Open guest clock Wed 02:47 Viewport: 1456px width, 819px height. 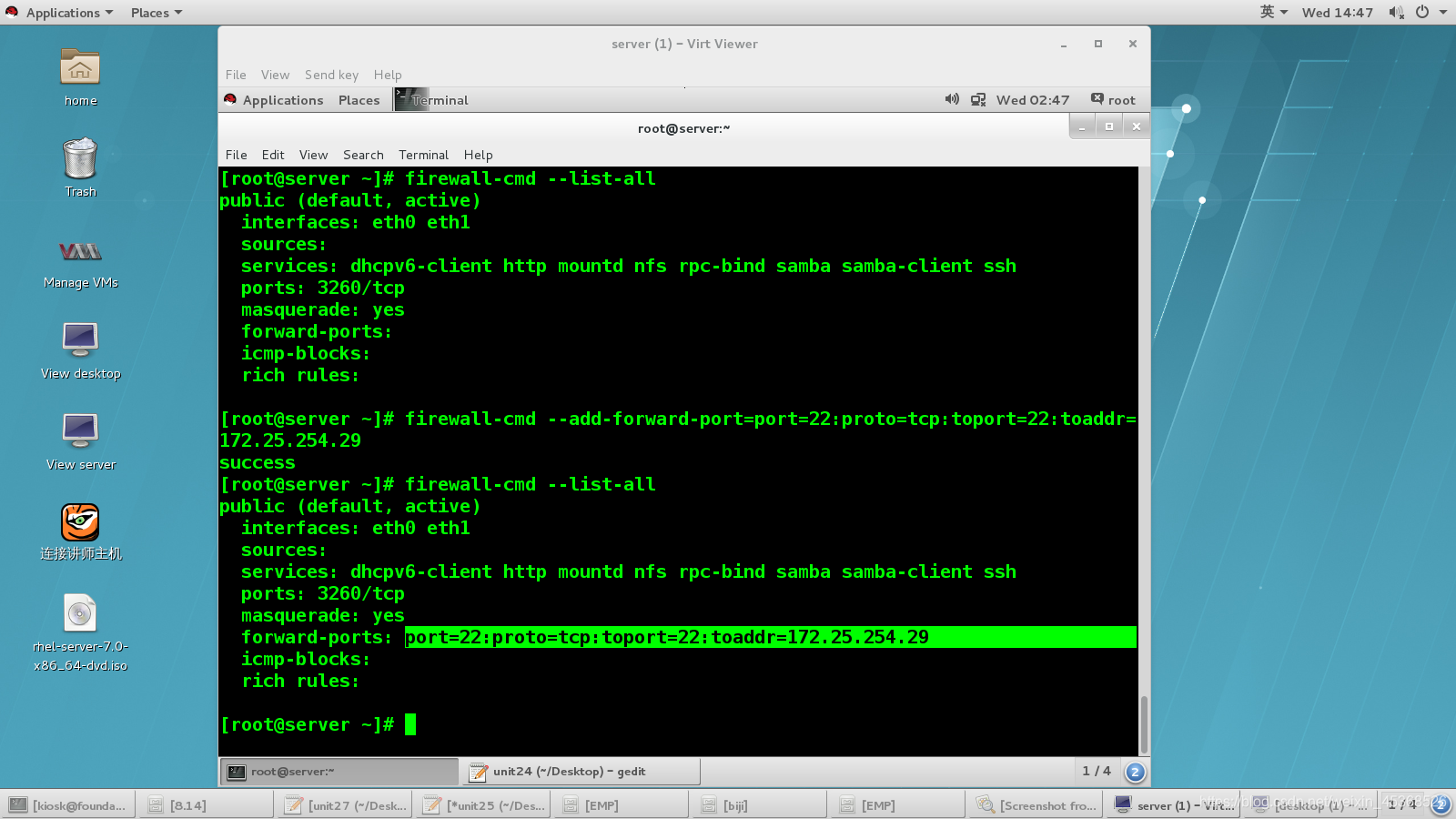1033,99
